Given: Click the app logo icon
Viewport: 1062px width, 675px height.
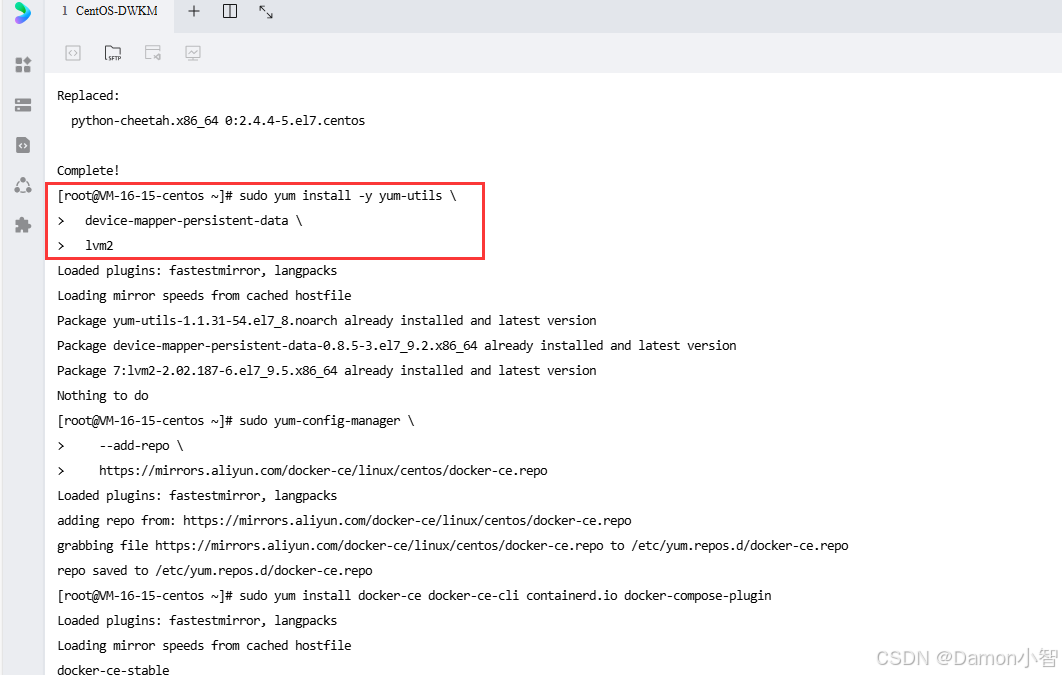Looking at the screenshot, I should [x=22, y=12].
